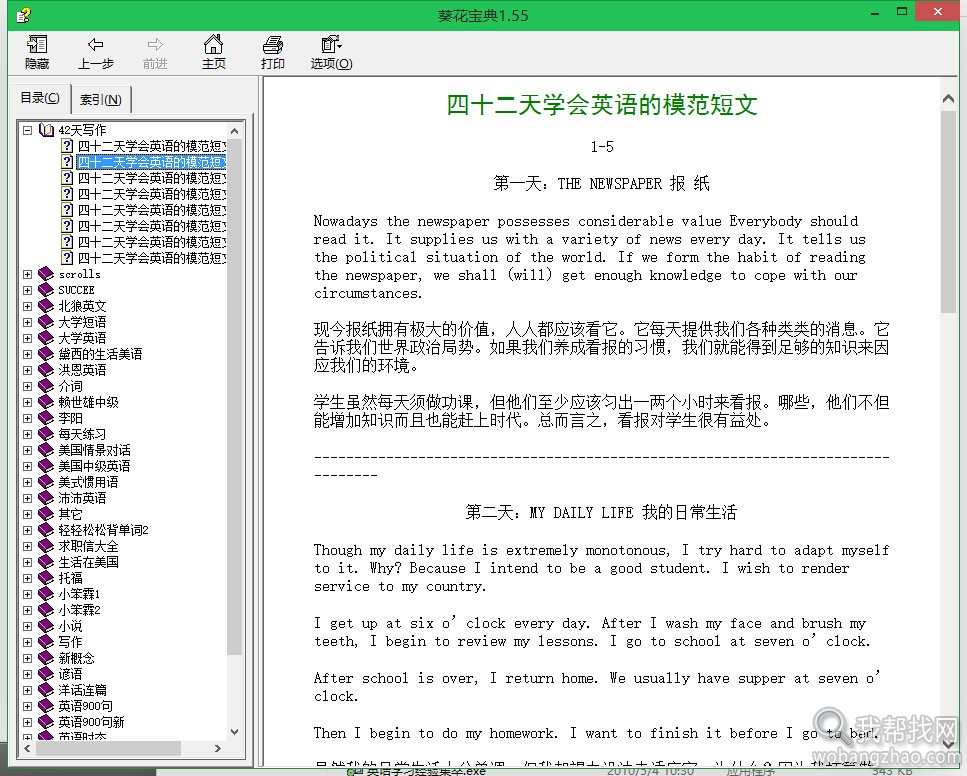Viewport: 967px width, 776px height.
Task: Click the purple book icon beside 大学短语
Action: coord(46,322)
